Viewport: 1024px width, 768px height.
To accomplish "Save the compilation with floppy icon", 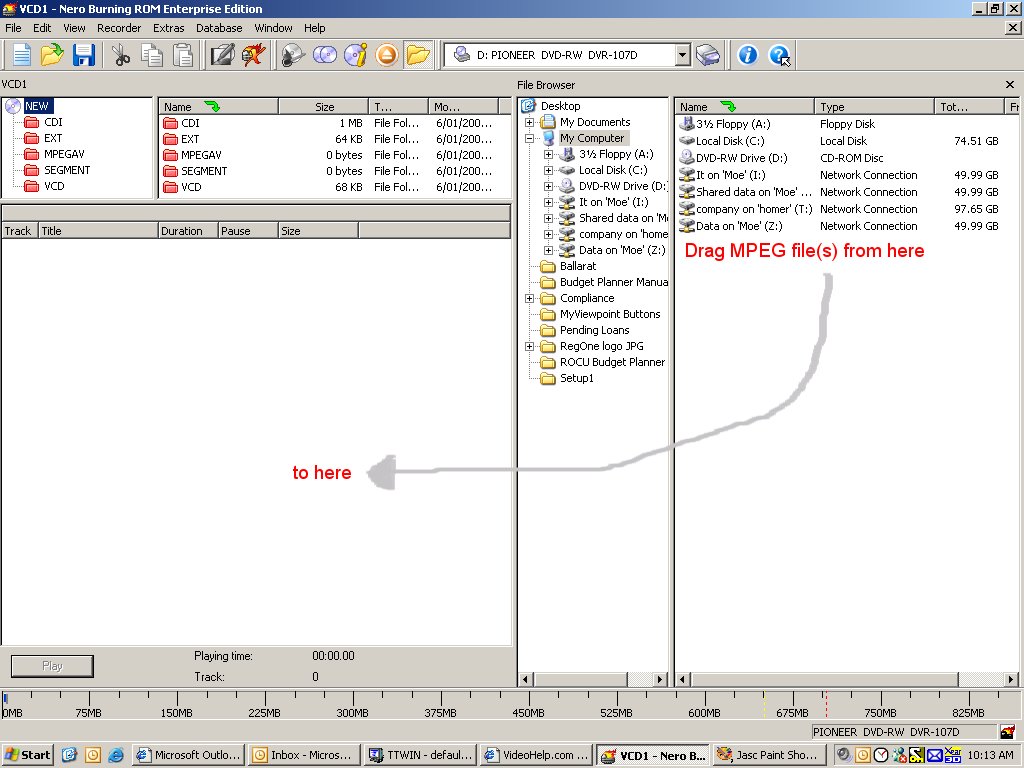I will click(x=84, y=55).
